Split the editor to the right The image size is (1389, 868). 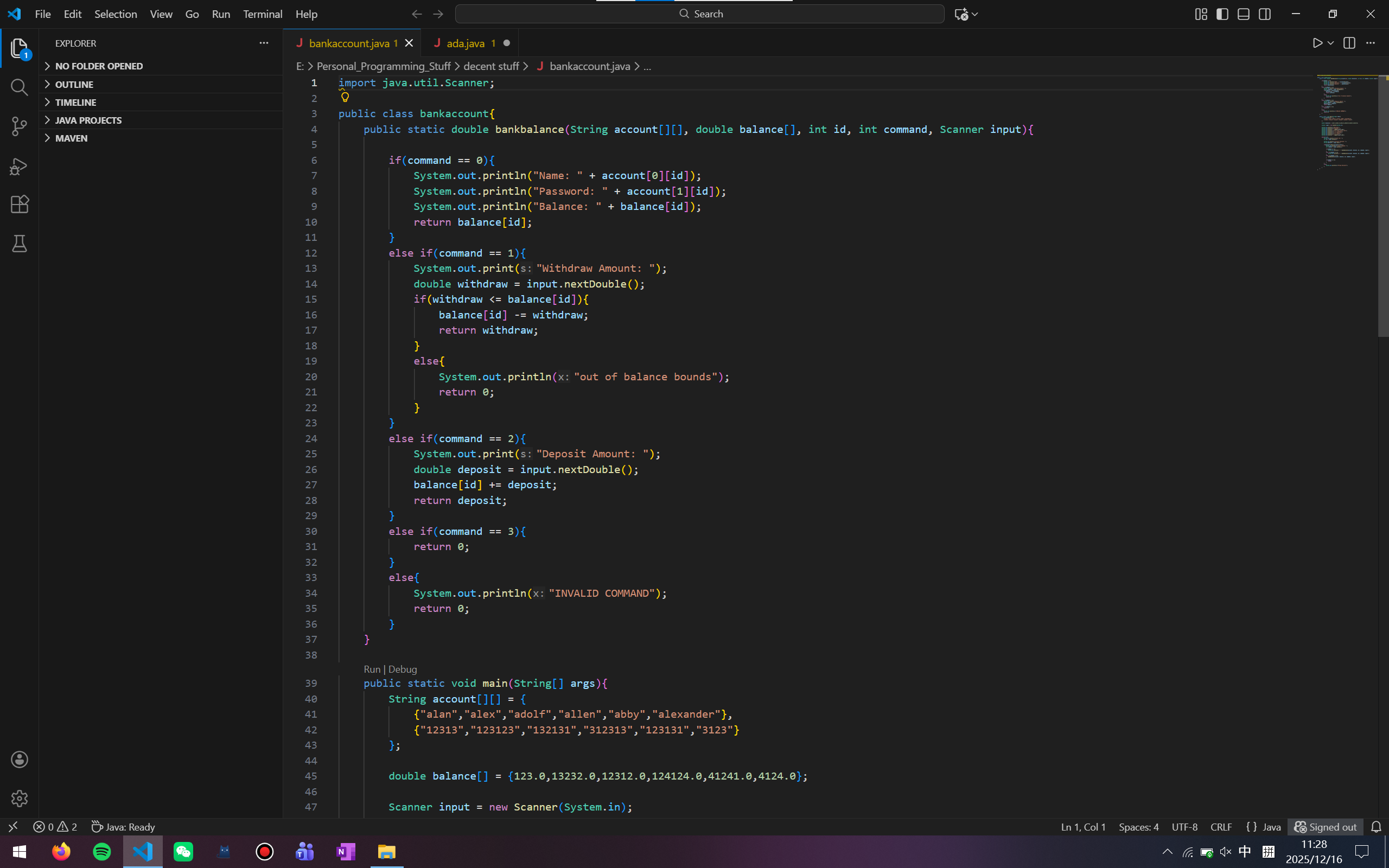pyautogui.click(x=1349, y=43)
